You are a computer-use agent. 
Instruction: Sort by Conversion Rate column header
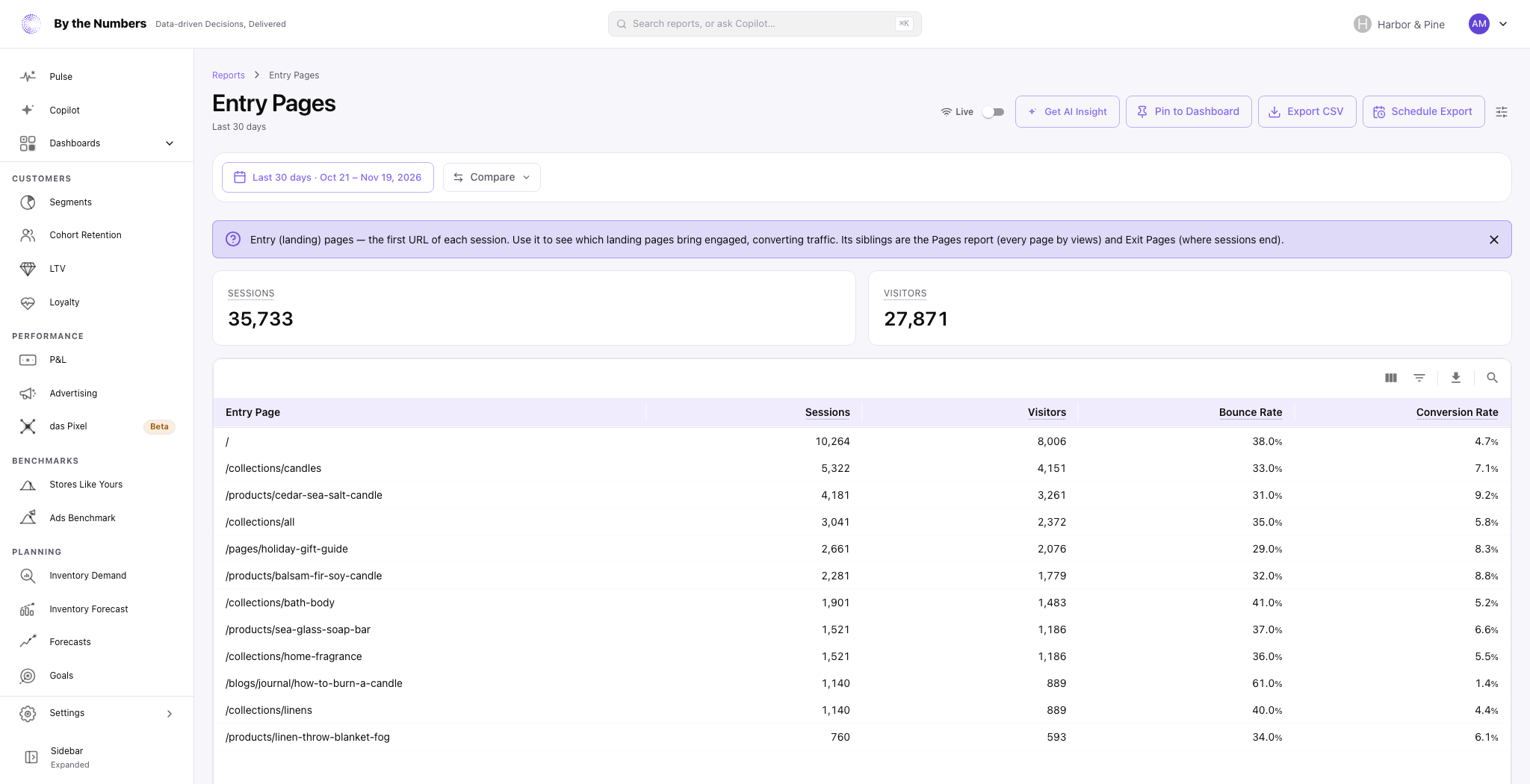(x=1457, y=412)
